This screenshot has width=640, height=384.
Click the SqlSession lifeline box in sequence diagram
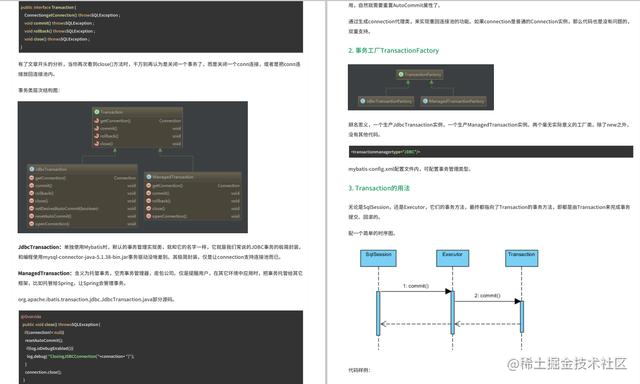click(x=378, y=258)
